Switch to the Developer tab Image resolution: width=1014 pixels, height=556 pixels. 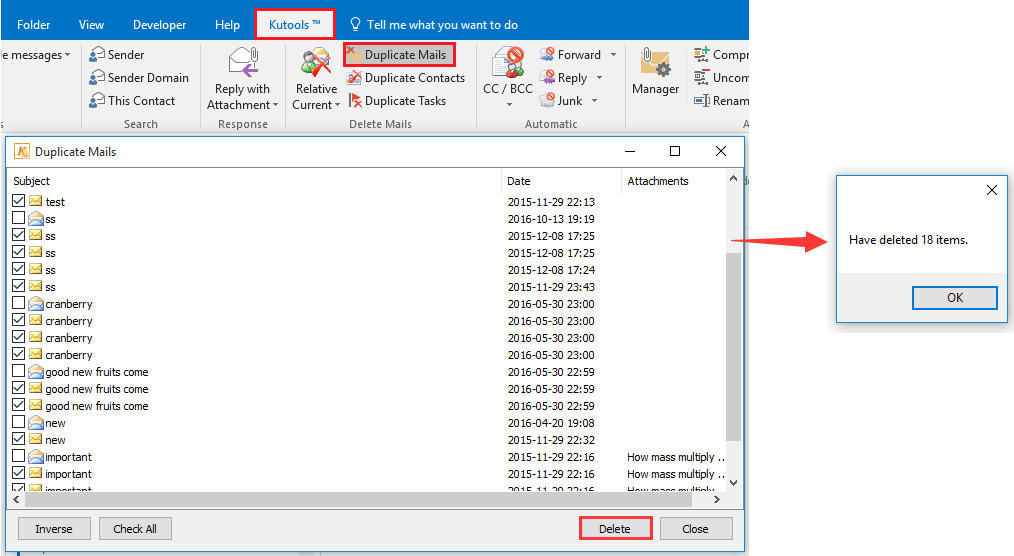tap(160, 25)
